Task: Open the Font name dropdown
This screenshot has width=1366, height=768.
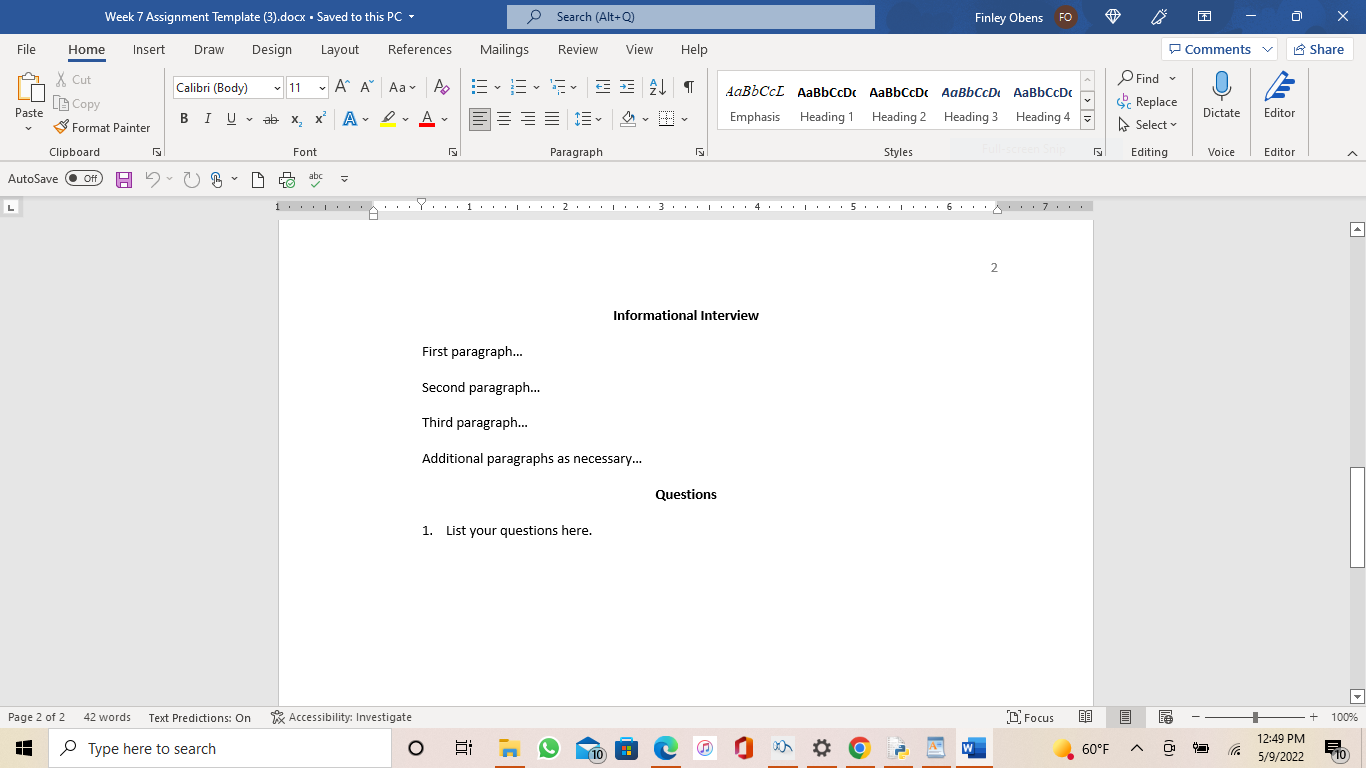Action: [277, 88]
